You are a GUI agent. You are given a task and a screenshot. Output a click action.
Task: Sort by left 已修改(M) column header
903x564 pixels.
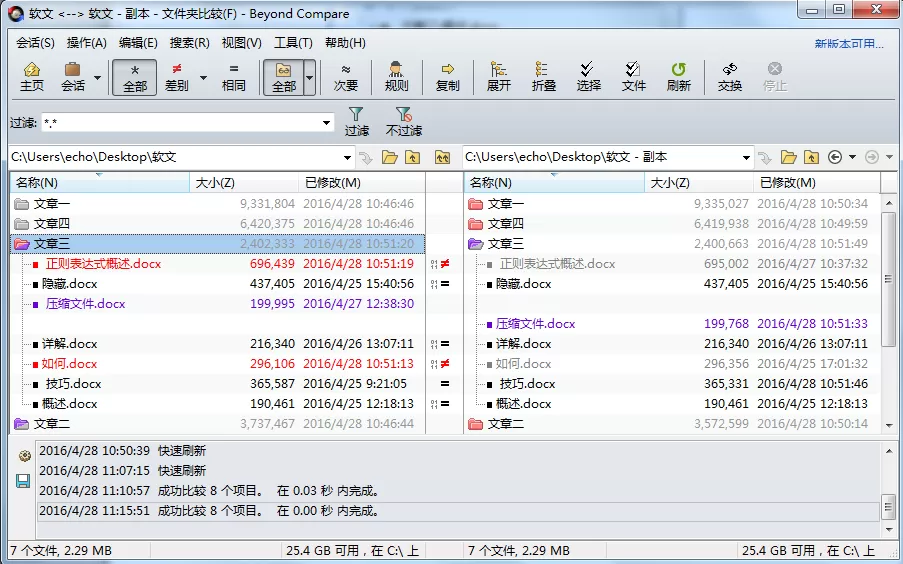(x=362, y=183)
